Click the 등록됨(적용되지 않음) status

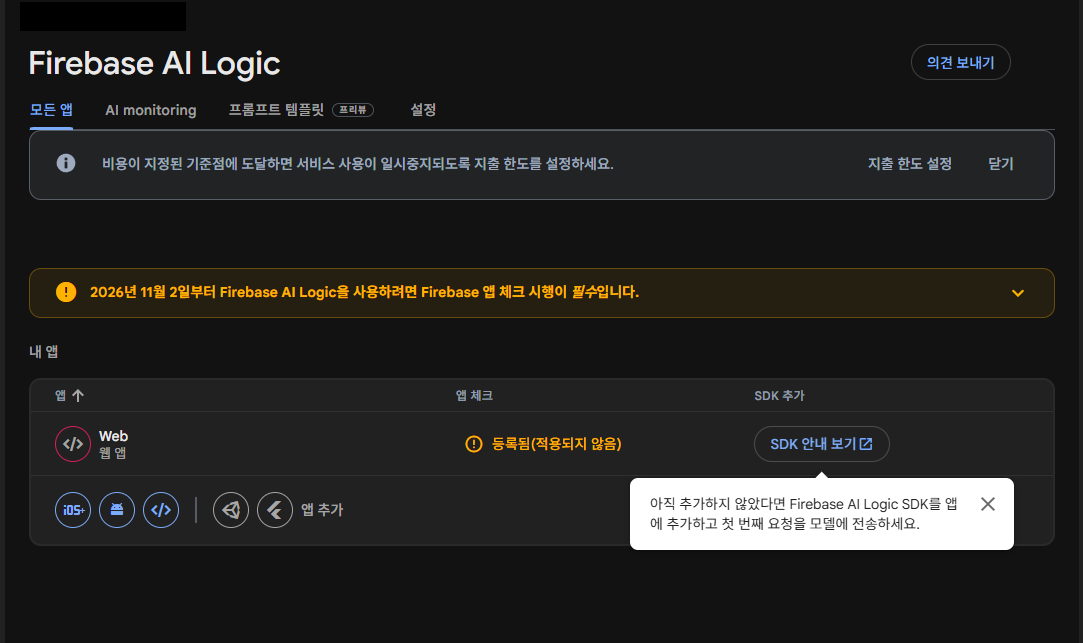(557, 443)
